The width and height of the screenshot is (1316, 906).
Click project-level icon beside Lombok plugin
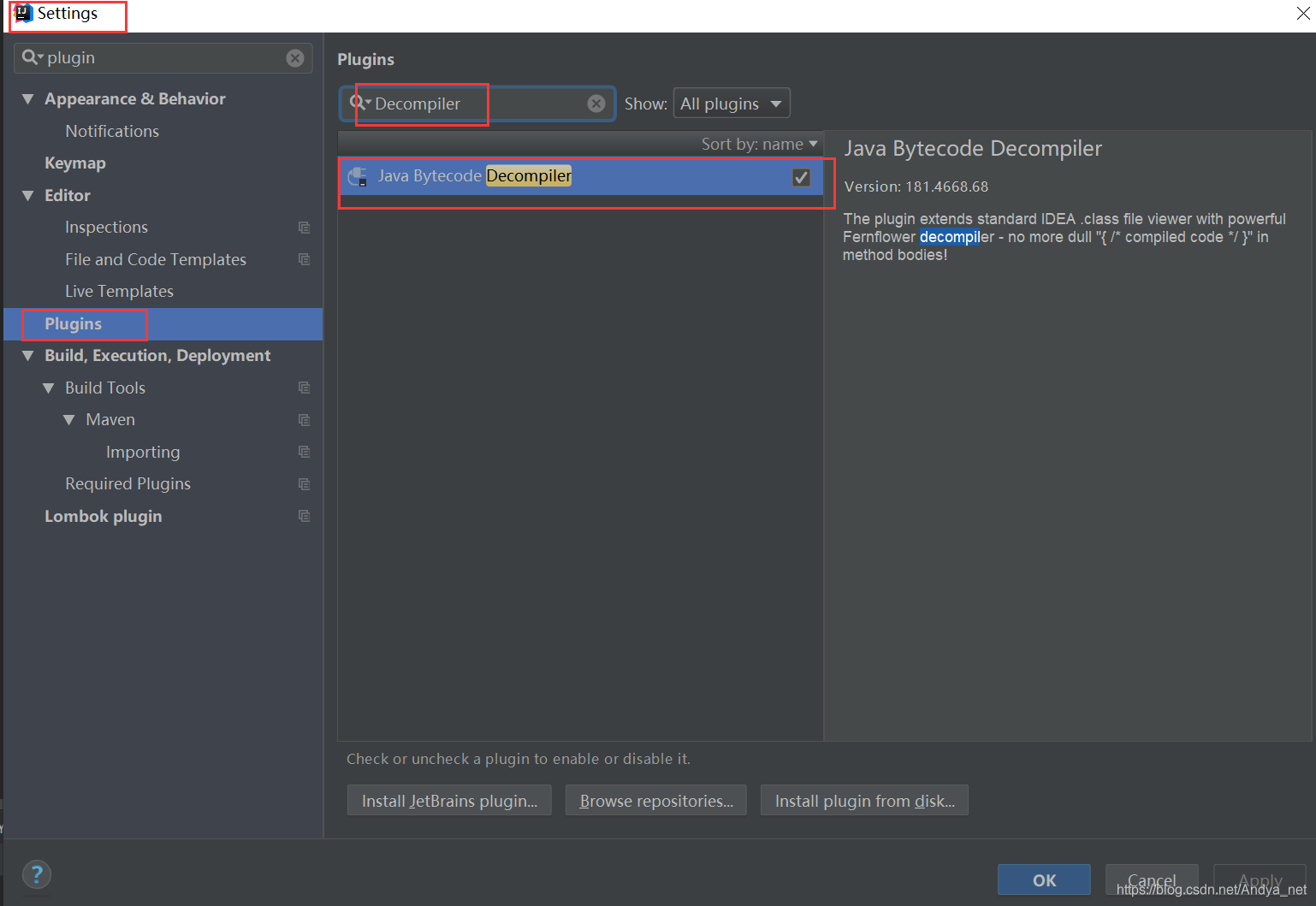tap(304, 516)
